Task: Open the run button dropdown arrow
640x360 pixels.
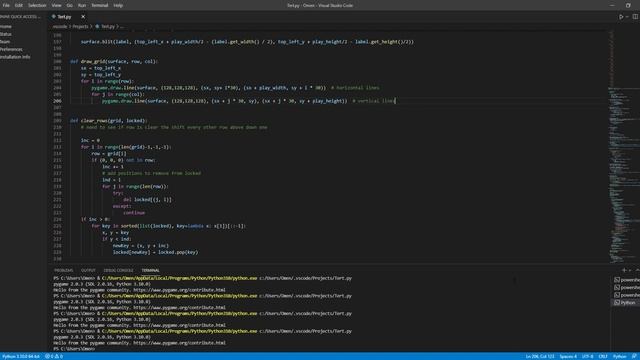Action: pyautogui.click(x=627, y=17)
